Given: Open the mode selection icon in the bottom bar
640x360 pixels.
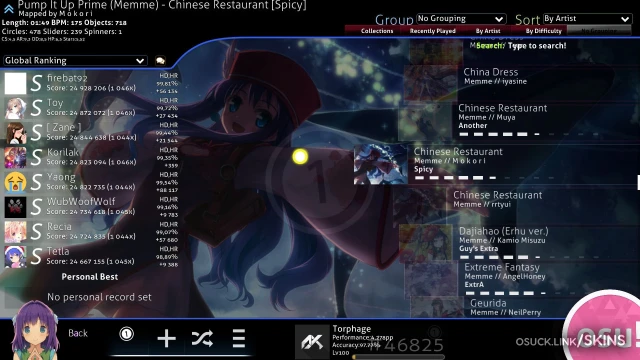Looking at the screenshot, I should (127, 334).
